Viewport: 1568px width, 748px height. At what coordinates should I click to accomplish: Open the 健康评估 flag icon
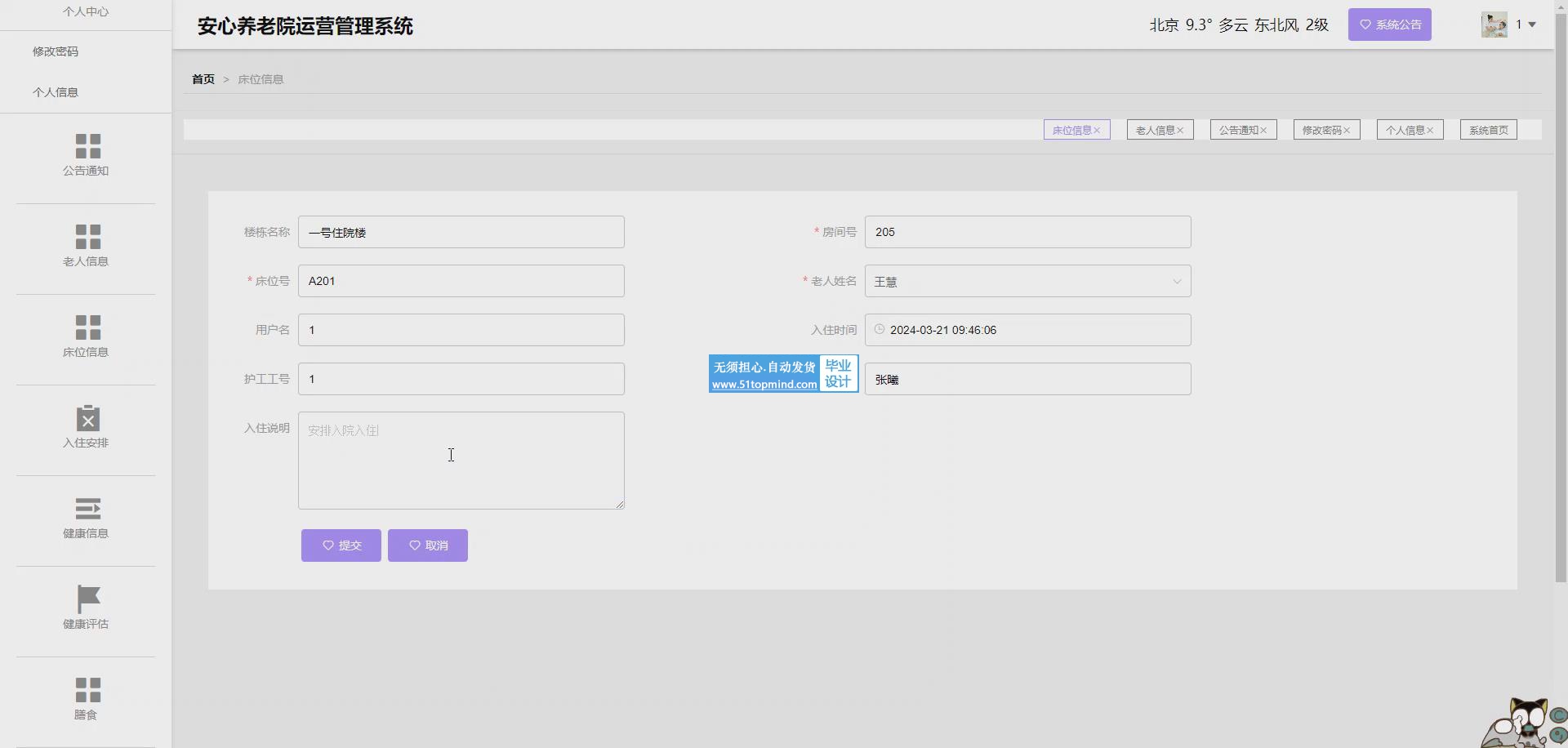point(87,599)
